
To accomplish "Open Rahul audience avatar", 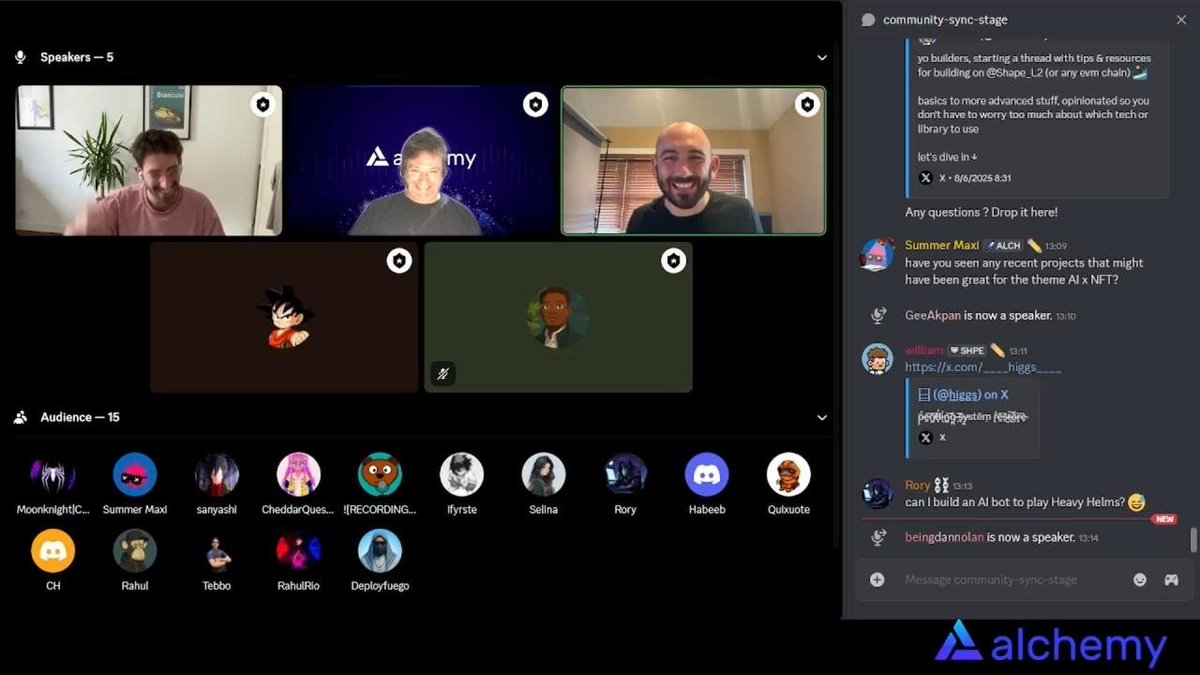I will 135,550.
